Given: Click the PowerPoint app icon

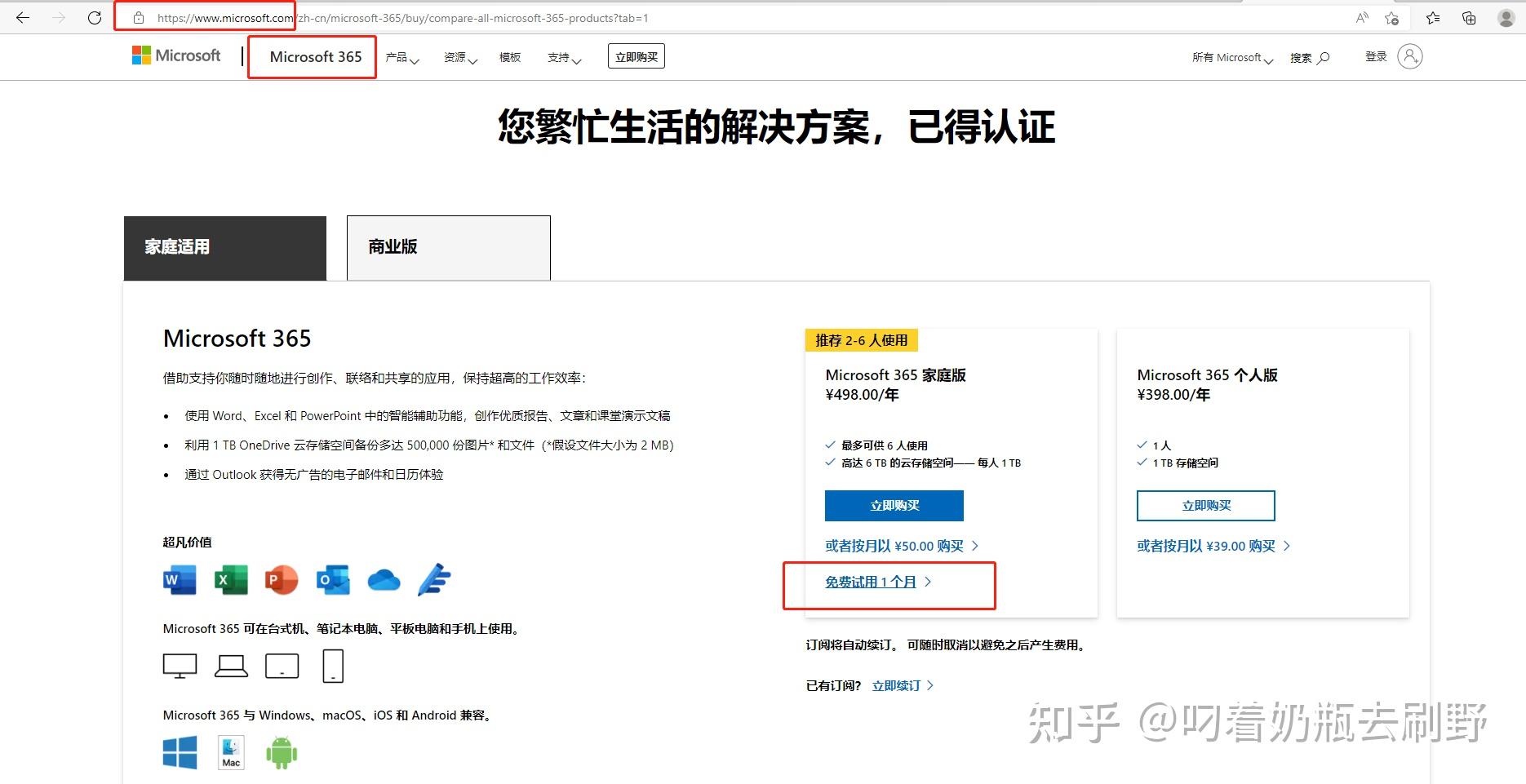Looking at the screenshot, I should tap(282, 580).
